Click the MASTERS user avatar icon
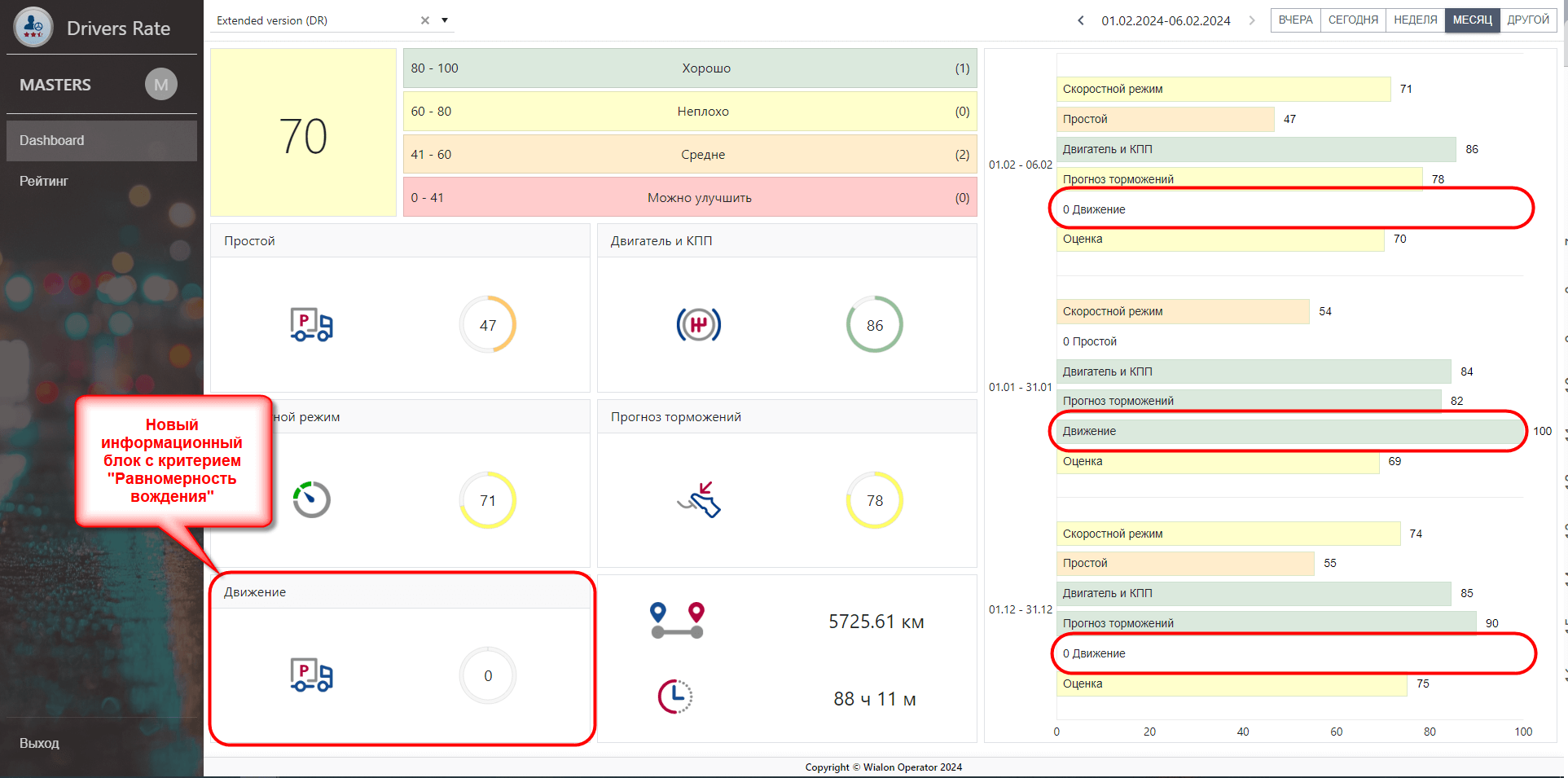 coord(160,84)
